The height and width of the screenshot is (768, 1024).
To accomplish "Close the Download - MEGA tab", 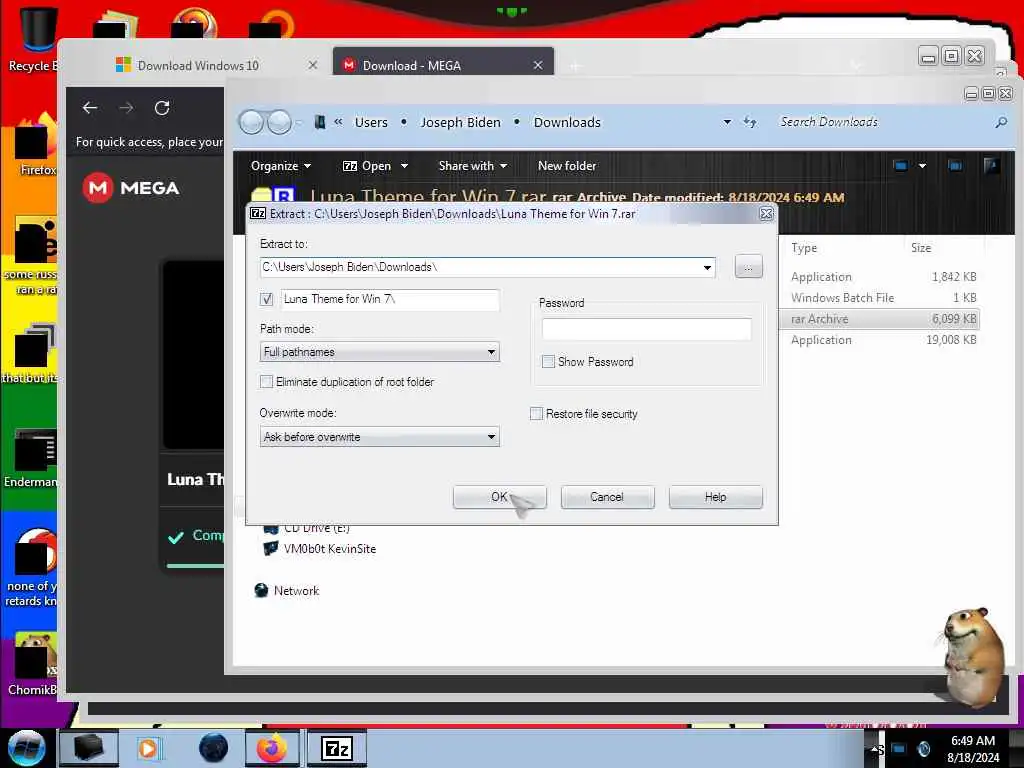I will [537, 65].
